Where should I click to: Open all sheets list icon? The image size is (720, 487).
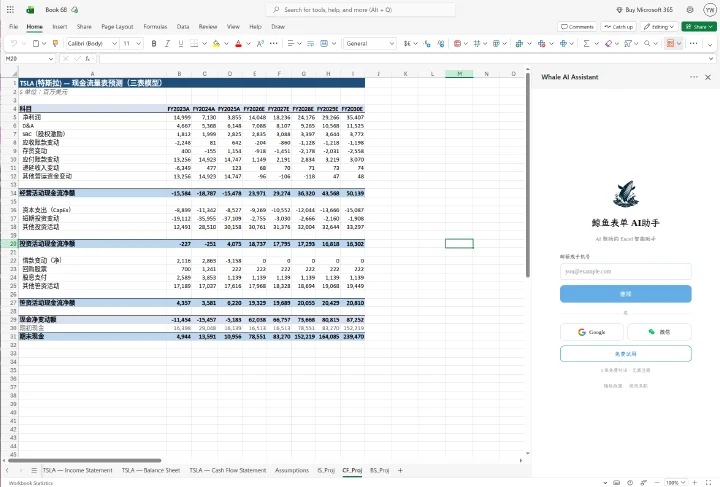click(x=34, y=470)
